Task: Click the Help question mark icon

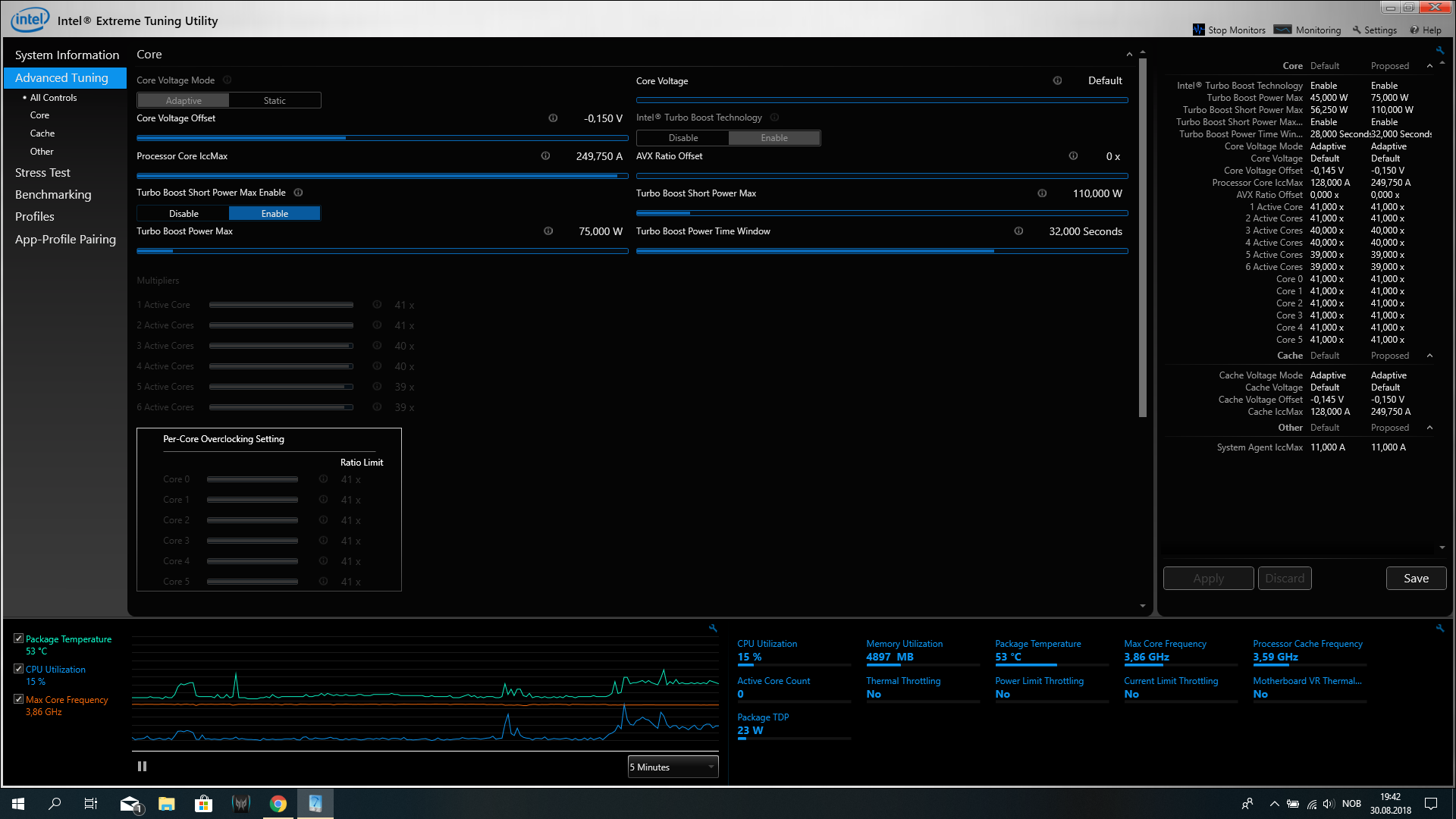Action: [x=1414, y=30]
